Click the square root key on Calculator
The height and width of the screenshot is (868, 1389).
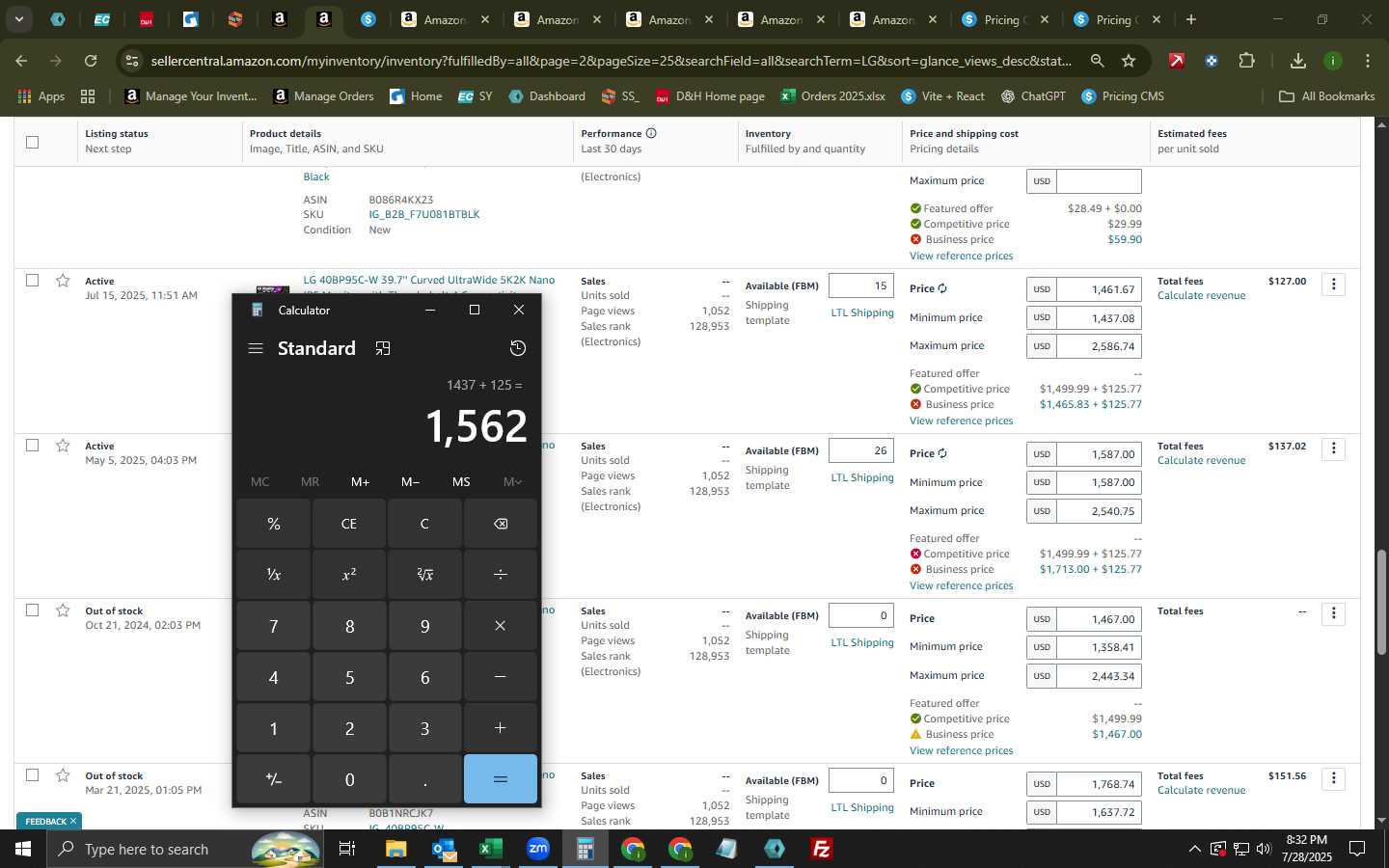coord(424,575)
